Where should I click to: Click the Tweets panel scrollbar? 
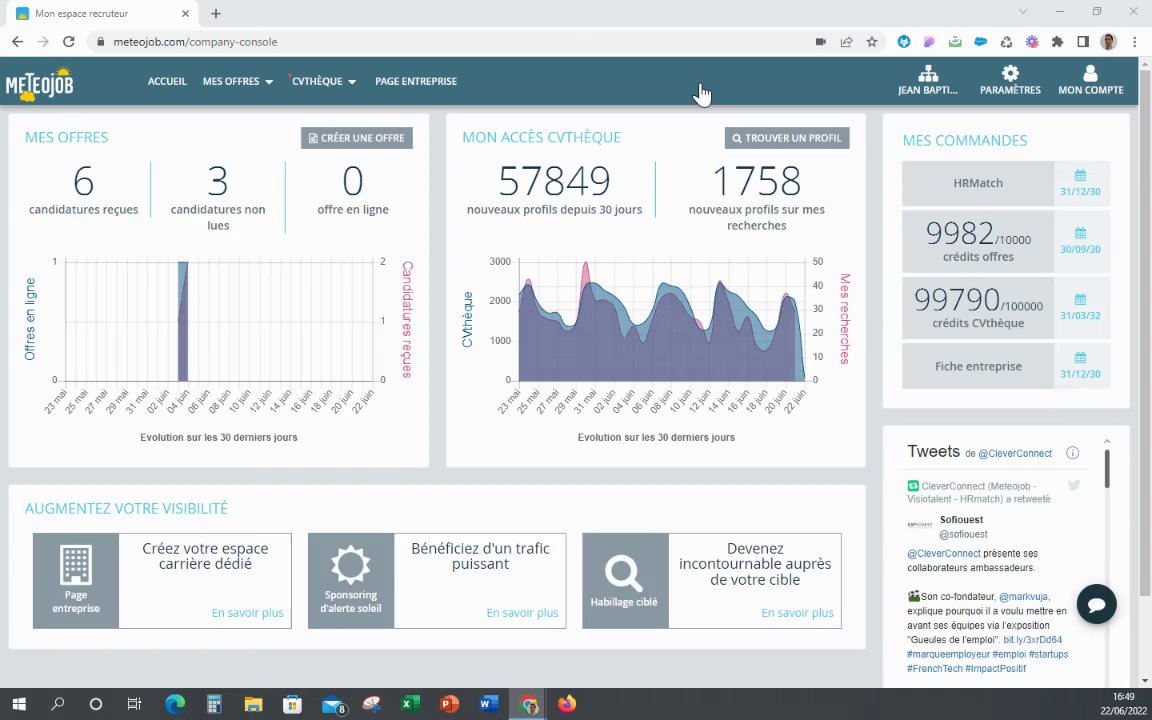(1106, 468)
